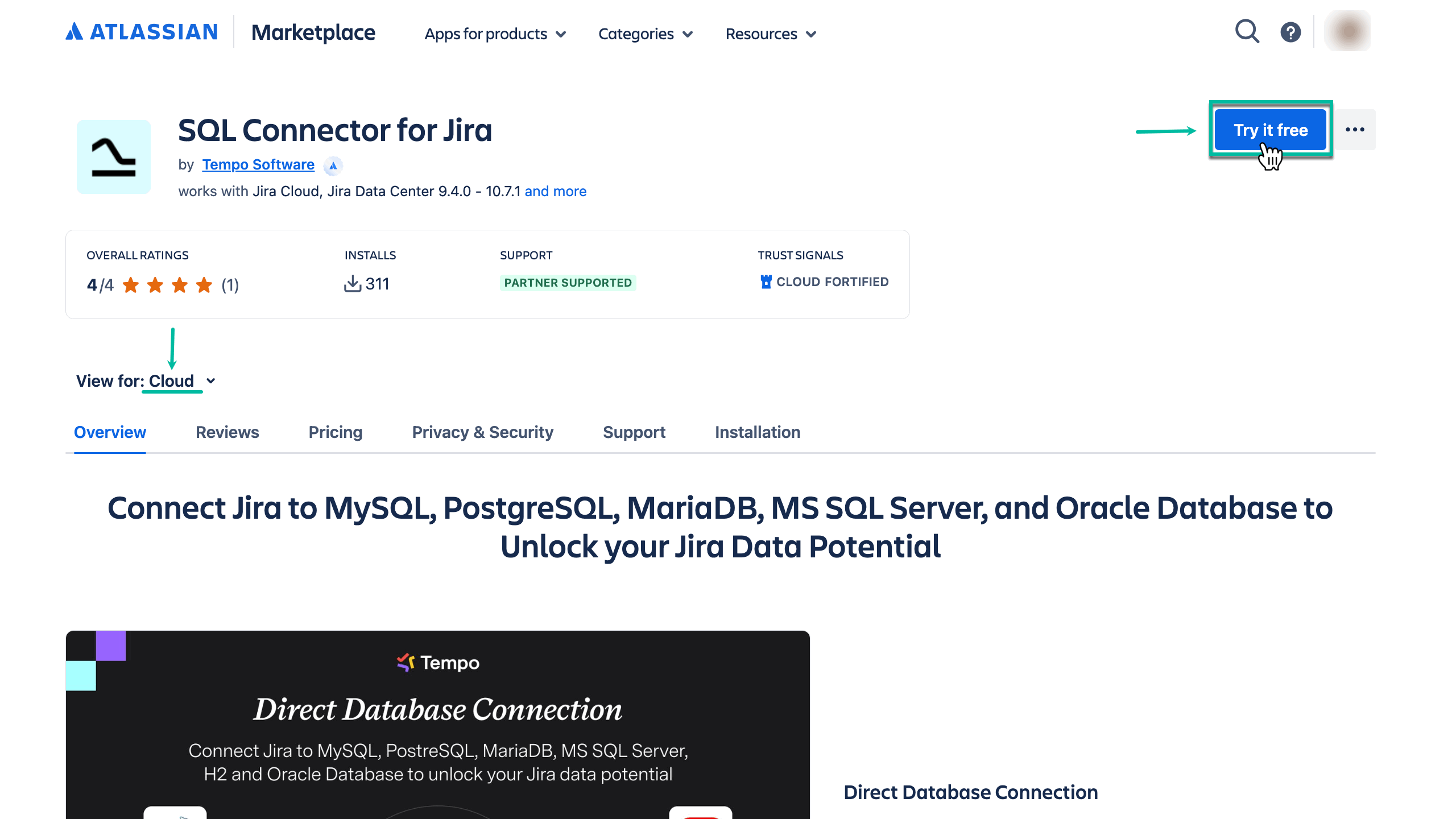Switch to the Pricing tab
The width and height of the screenshot is (1456, 819).
click(335, 432)
